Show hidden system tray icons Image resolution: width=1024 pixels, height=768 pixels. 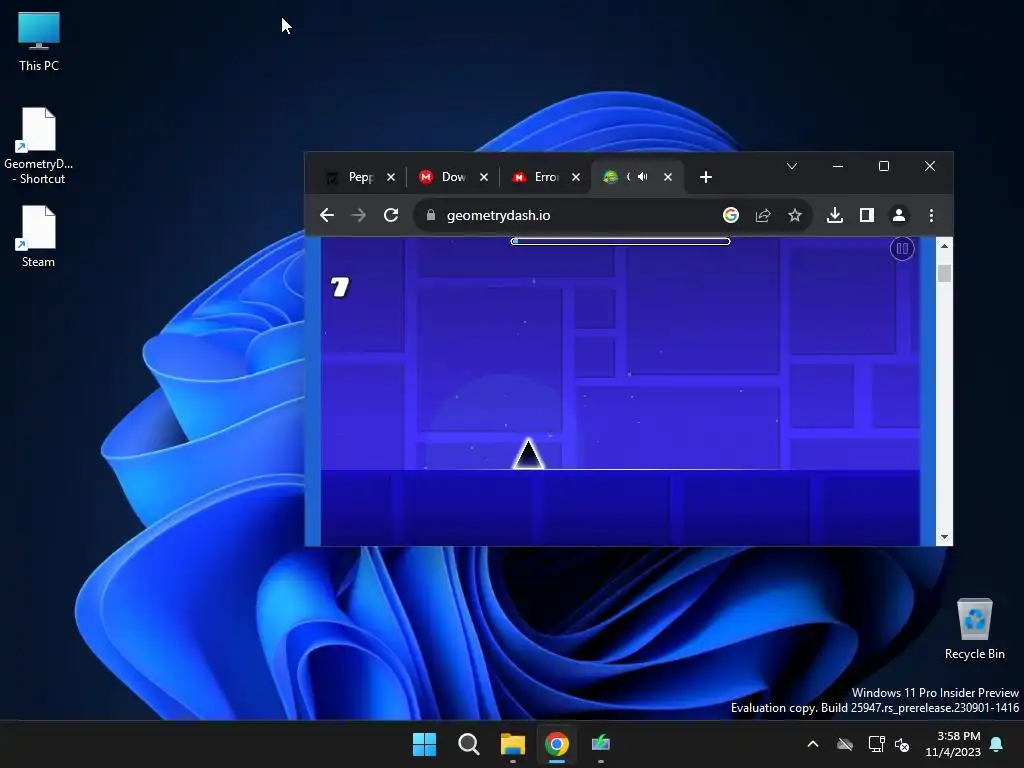[813, 744]
